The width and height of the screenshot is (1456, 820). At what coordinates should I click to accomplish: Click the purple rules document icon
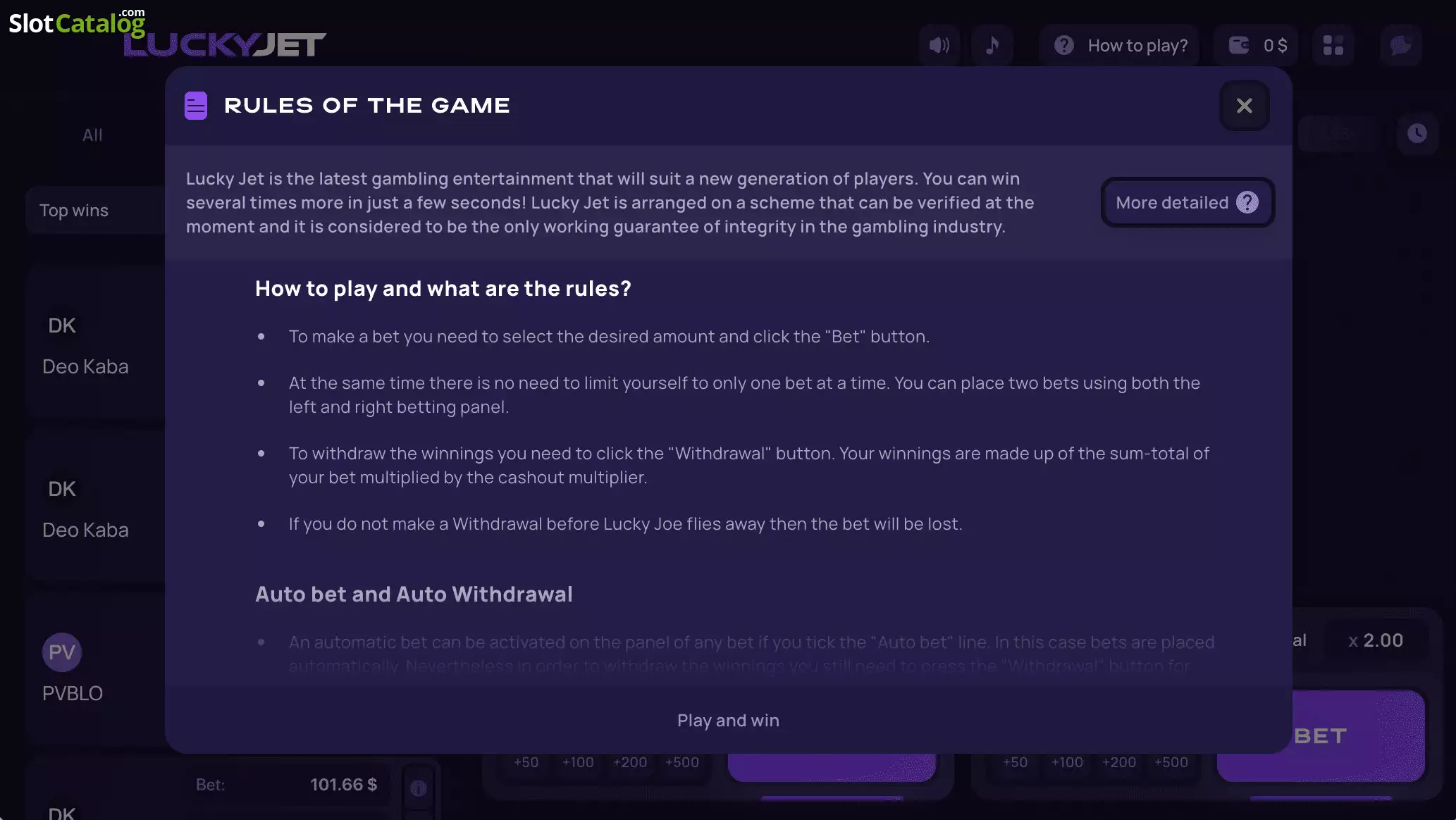point(196,106)
